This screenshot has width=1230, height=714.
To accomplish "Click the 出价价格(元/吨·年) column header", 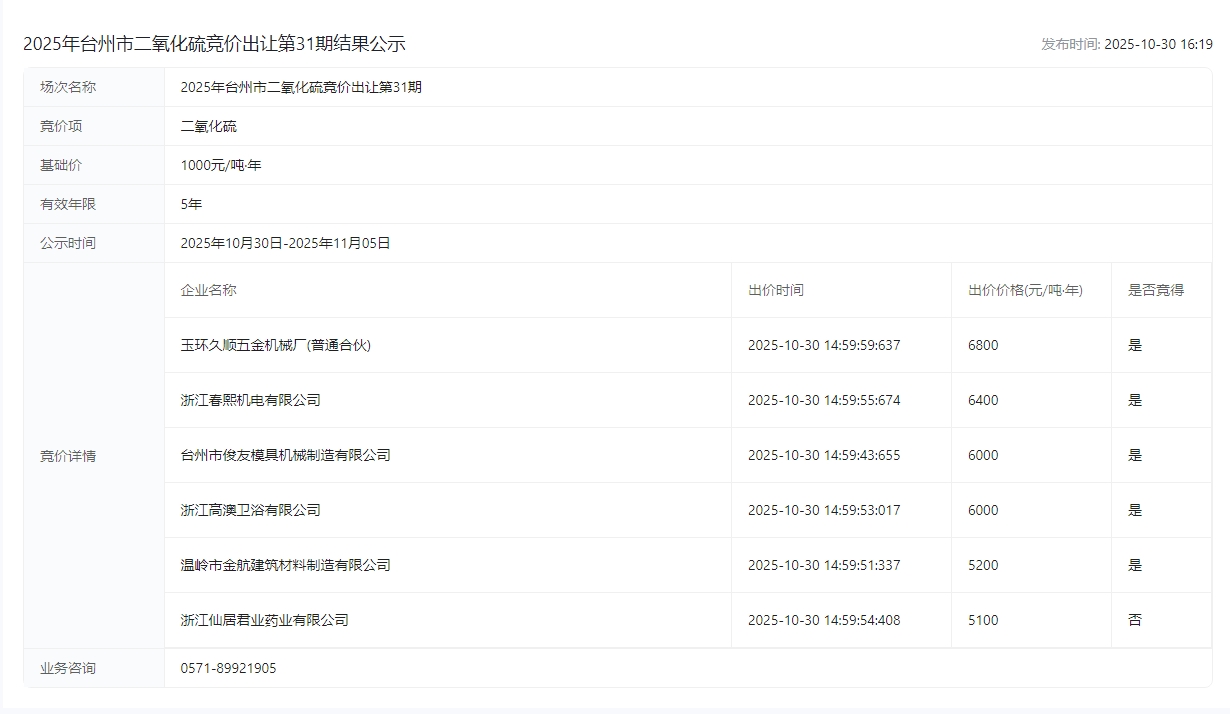I will (x=1025, y=290).
